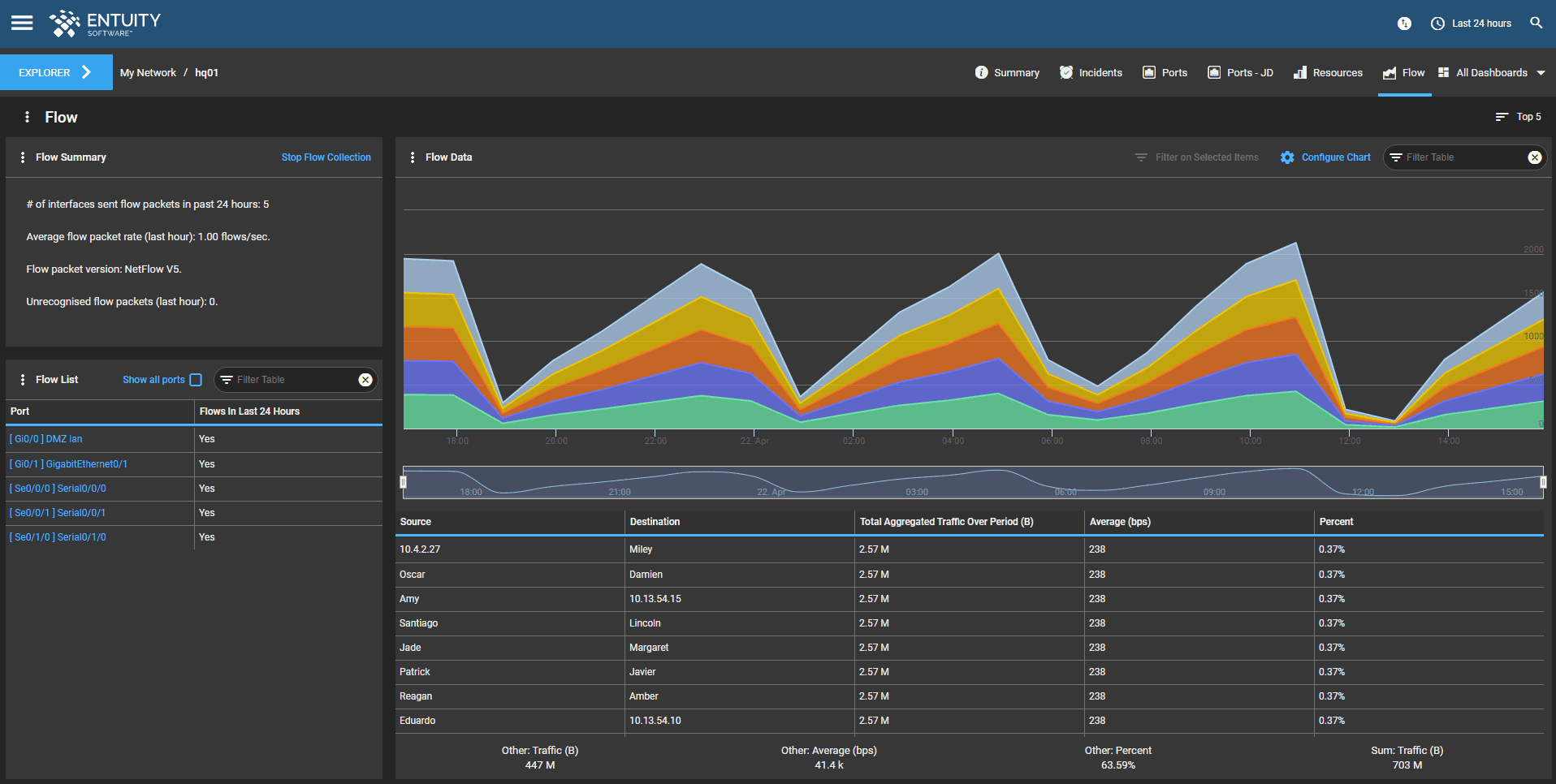
Task: Click the help icon in header
Action: 1404,24
